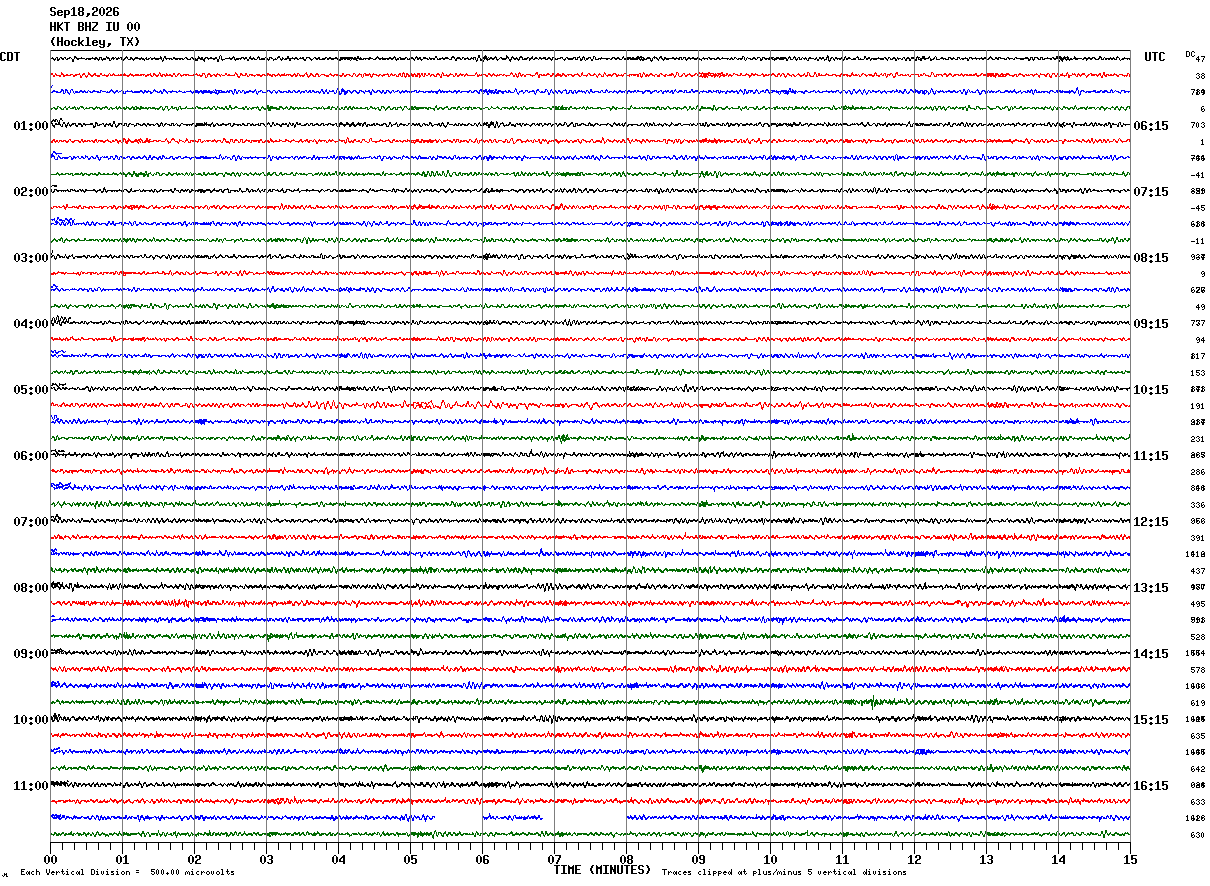Select the 11:00 CDT time label

(31, 786)
